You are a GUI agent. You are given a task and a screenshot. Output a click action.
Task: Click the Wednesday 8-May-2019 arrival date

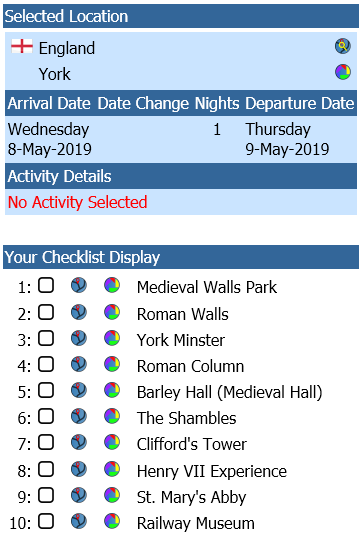tap(50, 139)
